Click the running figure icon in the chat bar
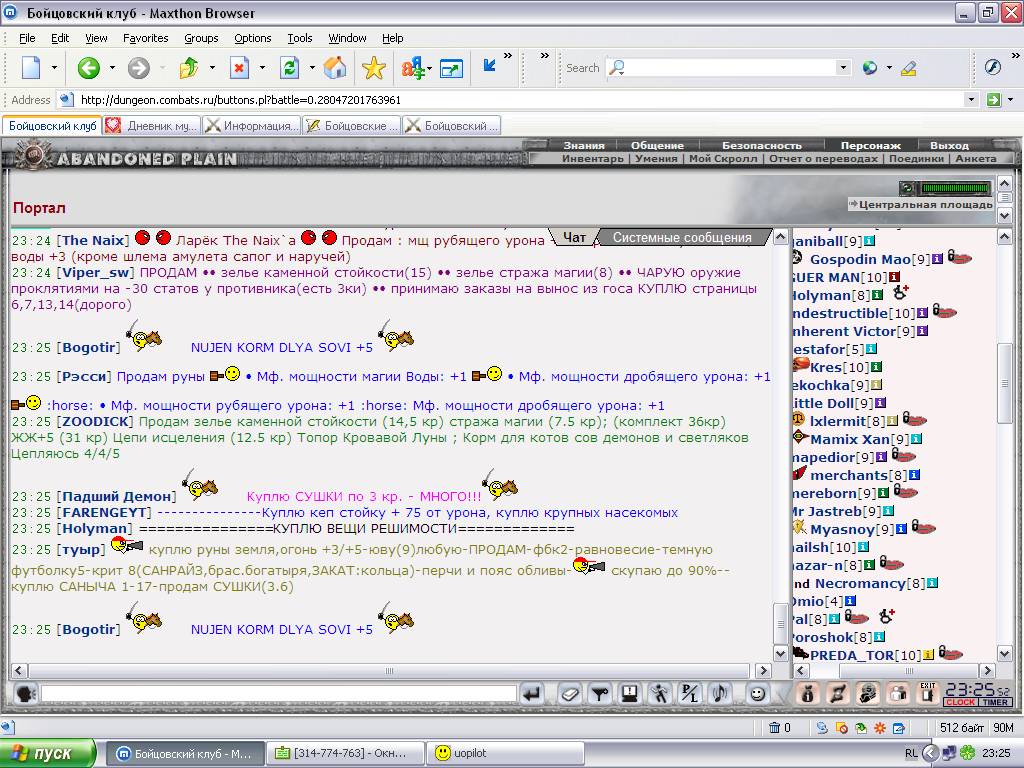The height and width of the screenshot is (768, 1024). click(660, 694)
